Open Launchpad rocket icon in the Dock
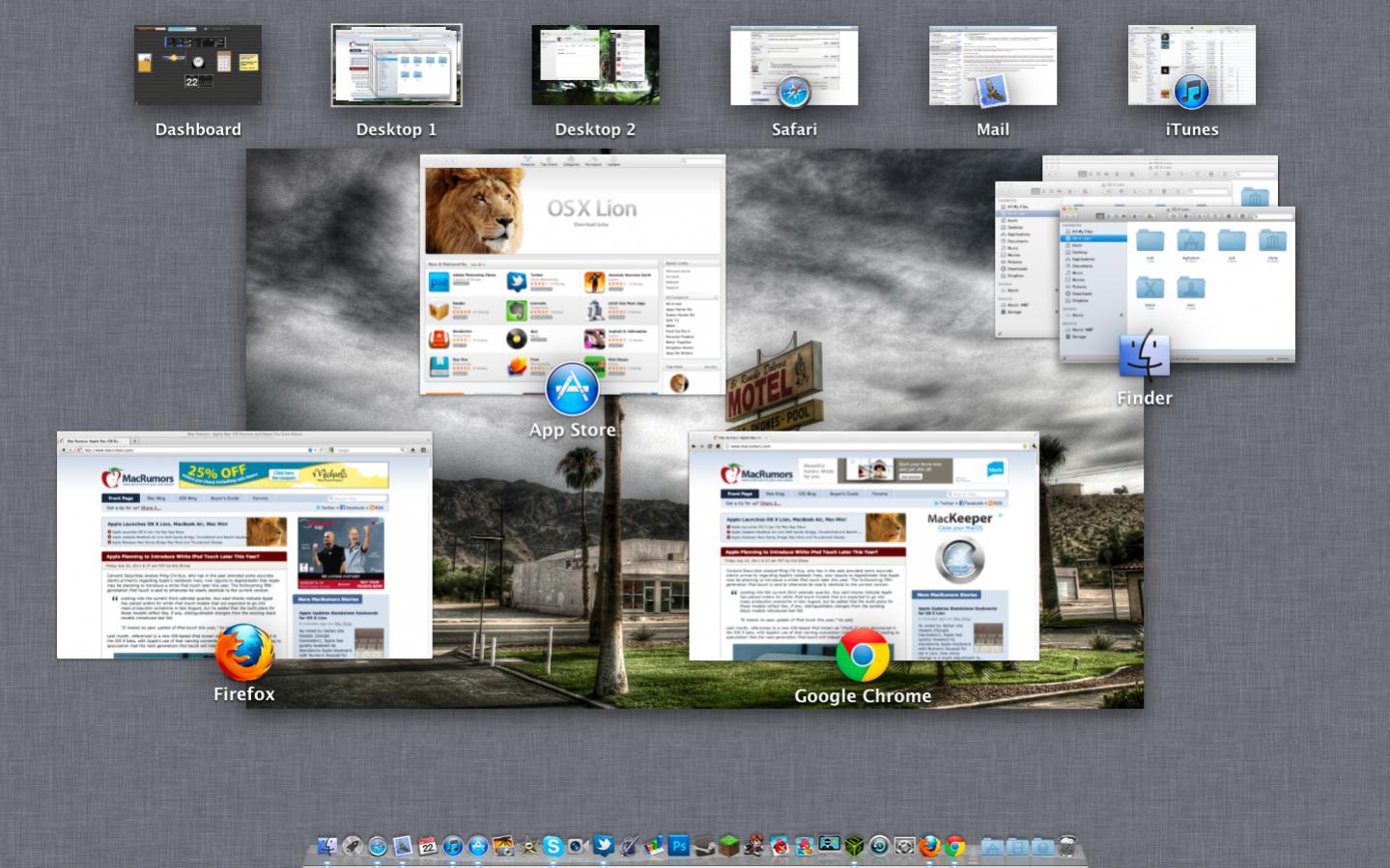The image size is (1390, 868). pyautogui.click(x=353, y=846)
